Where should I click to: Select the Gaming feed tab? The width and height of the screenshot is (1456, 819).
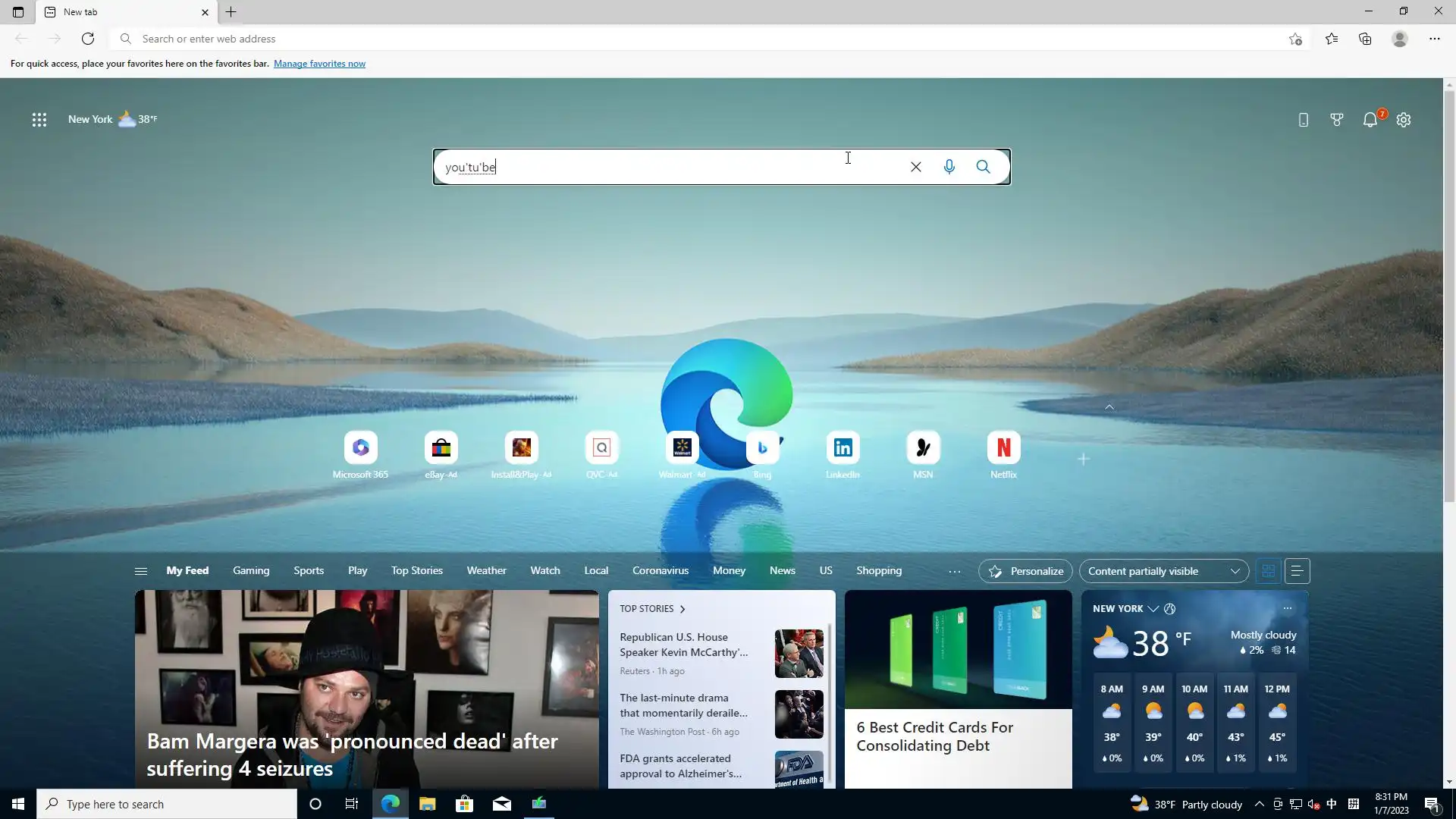[251, 570]
